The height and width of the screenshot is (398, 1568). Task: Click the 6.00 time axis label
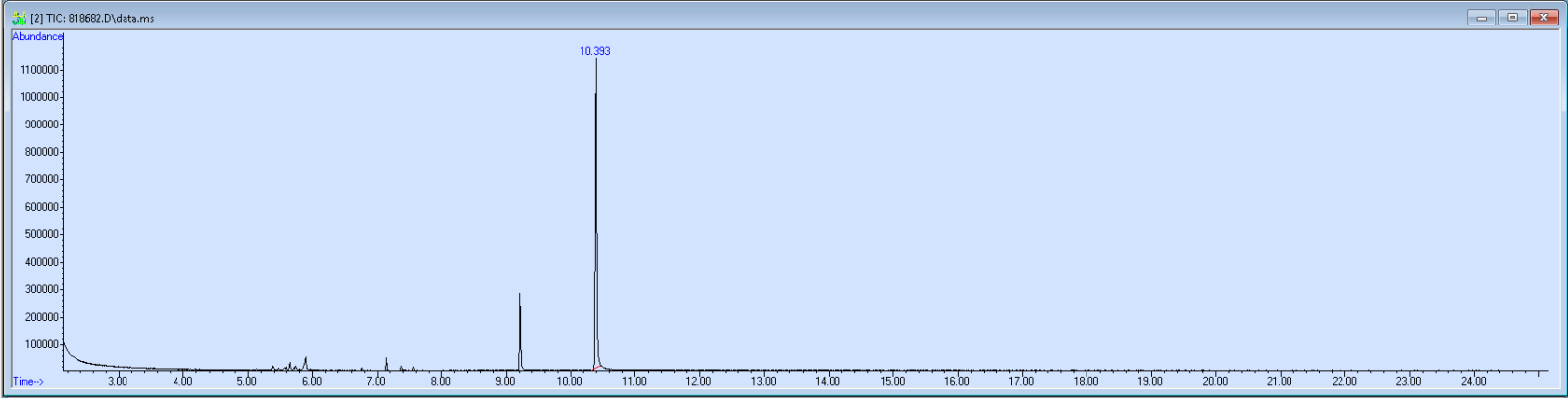pyautogui.click(x=312, y=382)
